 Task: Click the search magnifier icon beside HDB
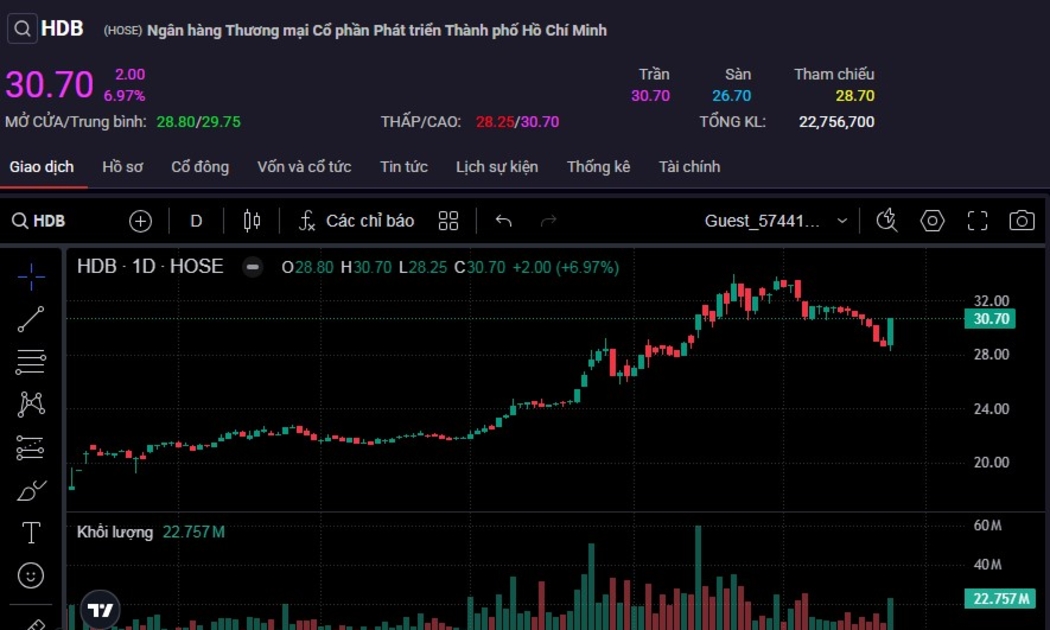(22, 29)
